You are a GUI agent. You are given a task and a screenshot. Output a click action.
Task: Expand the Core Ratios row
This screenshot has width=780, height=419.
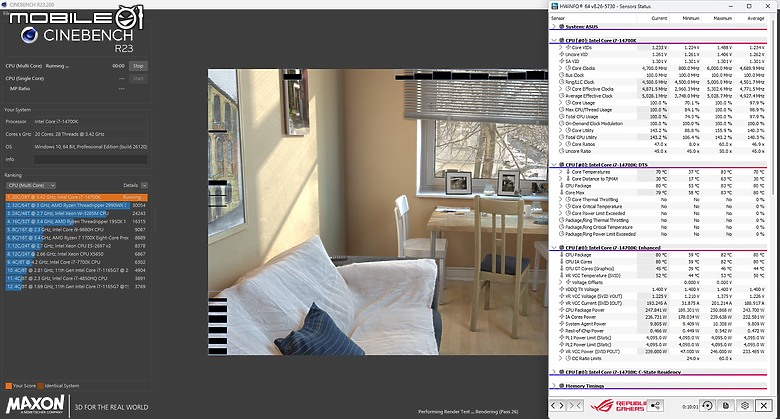coord(561,144)
